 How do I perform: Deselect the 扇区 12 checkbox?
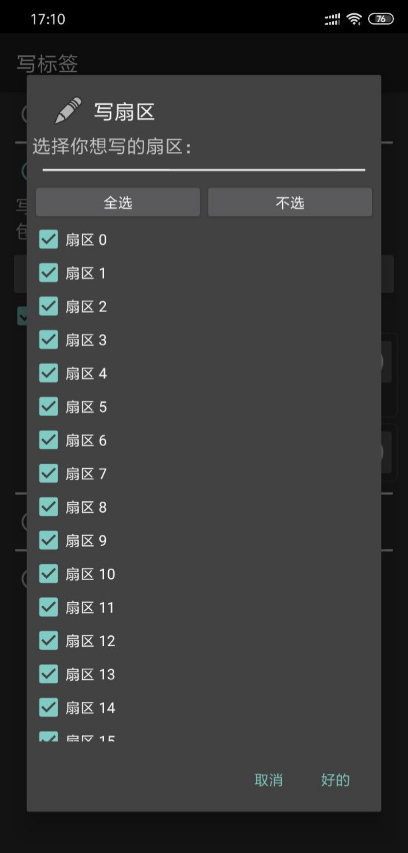coord(48,641)
